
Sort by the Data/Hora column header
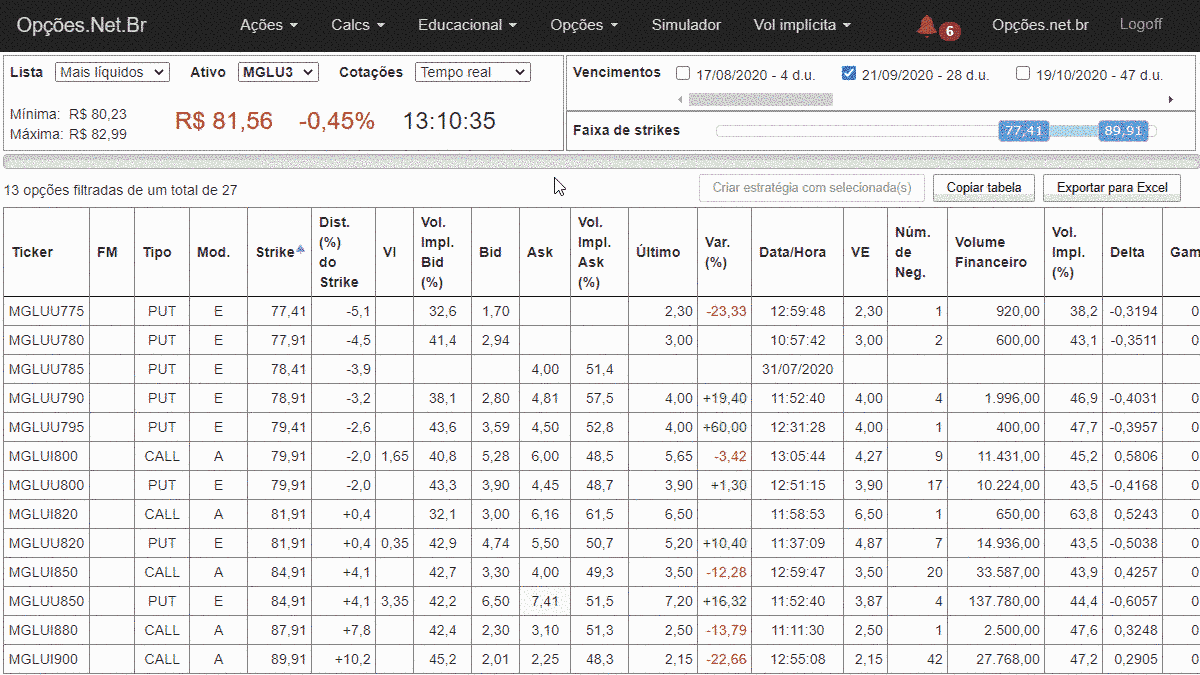793,252
